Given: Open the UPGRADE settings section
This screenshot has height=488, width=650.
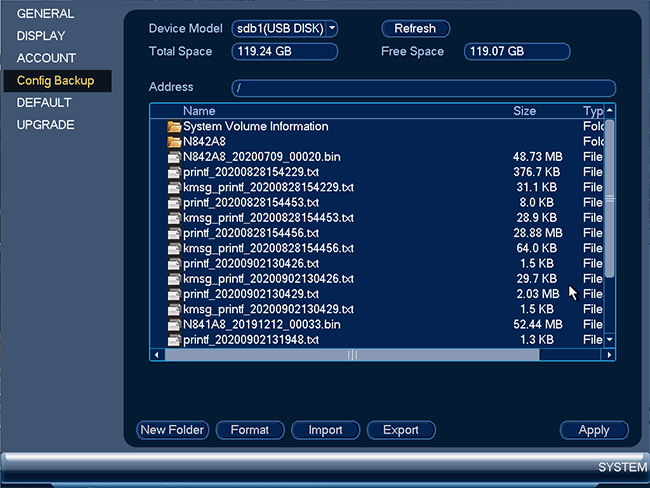Looking at the screenshot, I should pos(46,125).
